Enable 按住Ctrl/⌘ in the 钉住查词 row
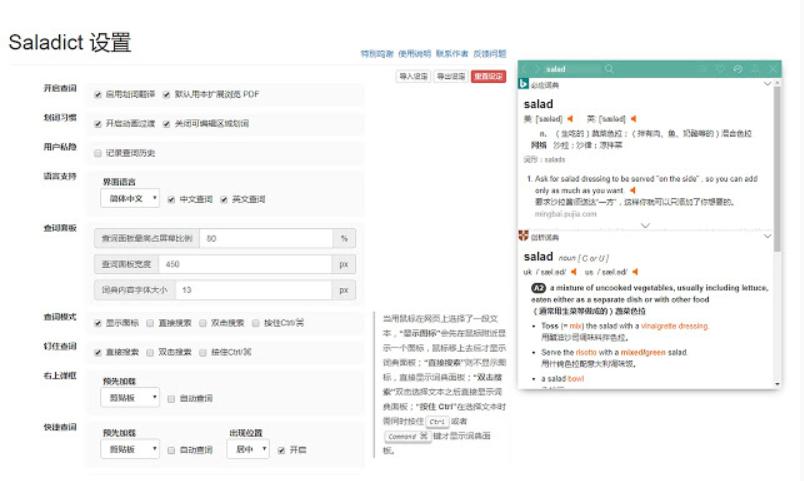The image size is (804, 481). [x=203, y=353]
